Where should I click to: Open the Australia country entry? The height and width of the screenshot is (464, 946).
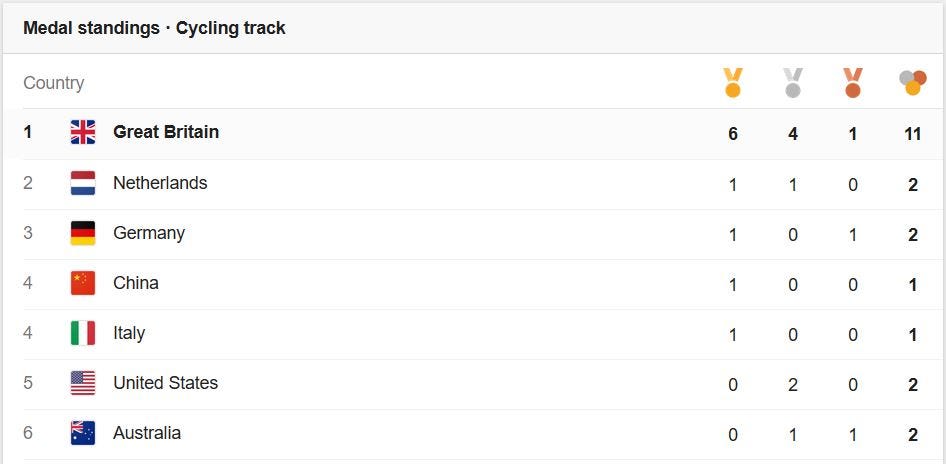(x=147, y=433)
